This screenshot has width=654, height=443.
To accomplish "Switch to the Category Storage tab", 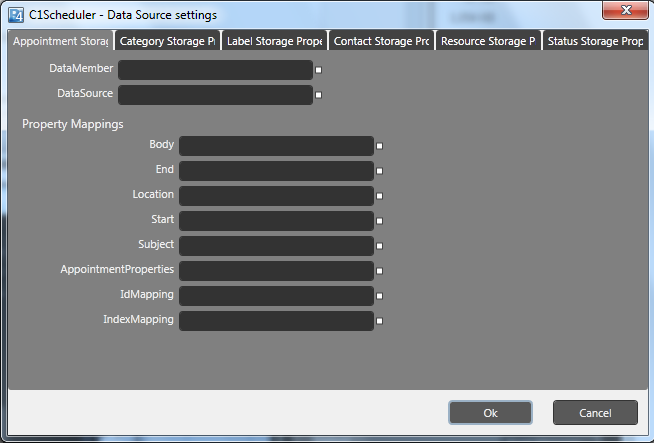I will tap(167, 42).
